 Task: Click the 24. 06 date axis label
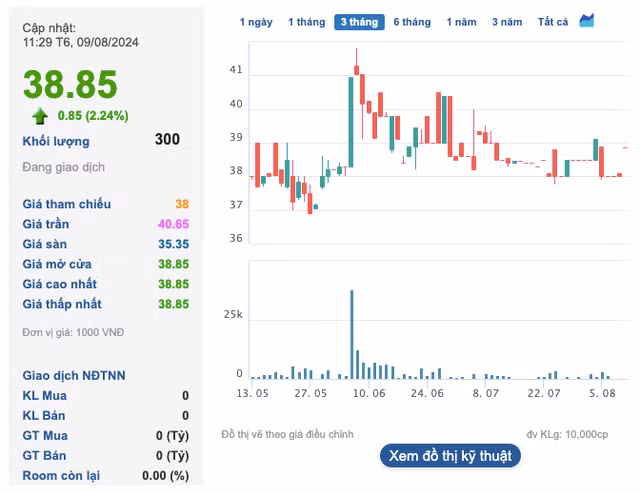pos(427,393)
